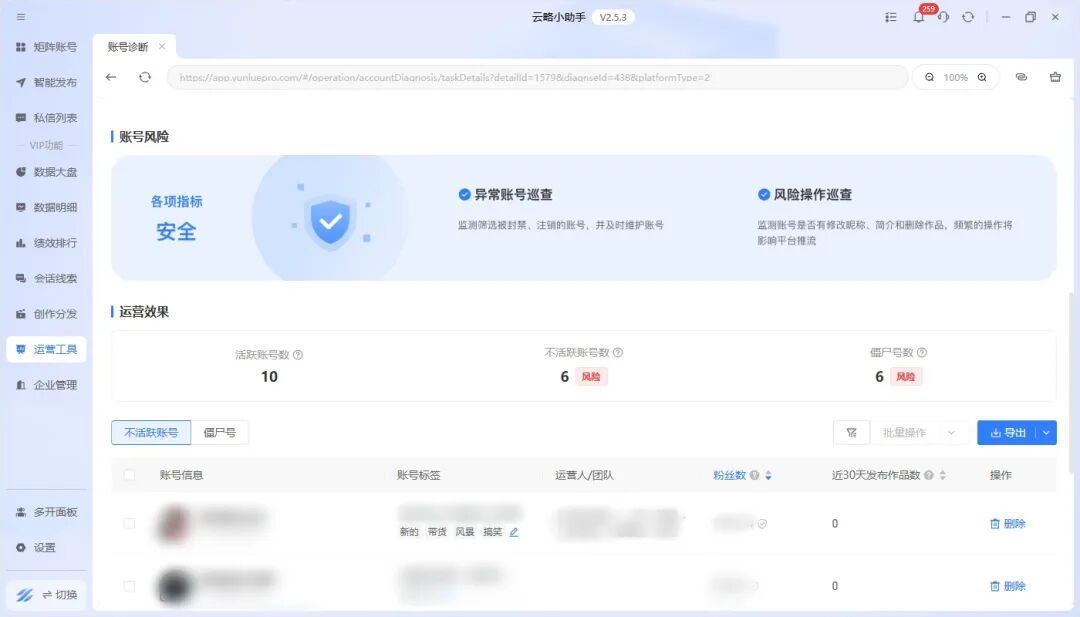Click the notification bell icon
1080x617 pixels.
pyautogui.click(x=918, y=17)
